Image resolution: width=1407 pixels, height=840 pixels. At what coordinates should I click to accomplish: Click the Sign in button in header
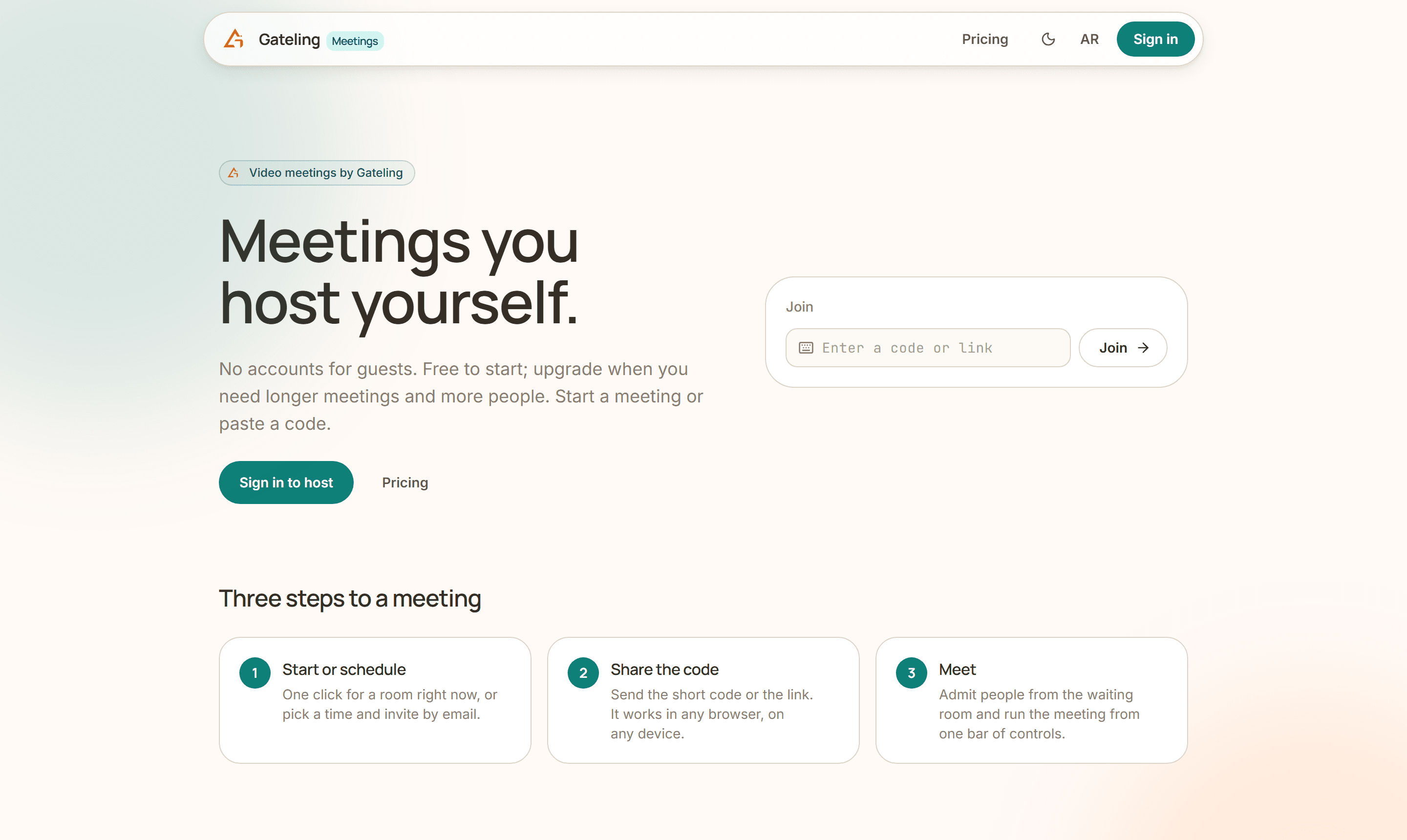pyautogui.click(x=1155, y=39)
